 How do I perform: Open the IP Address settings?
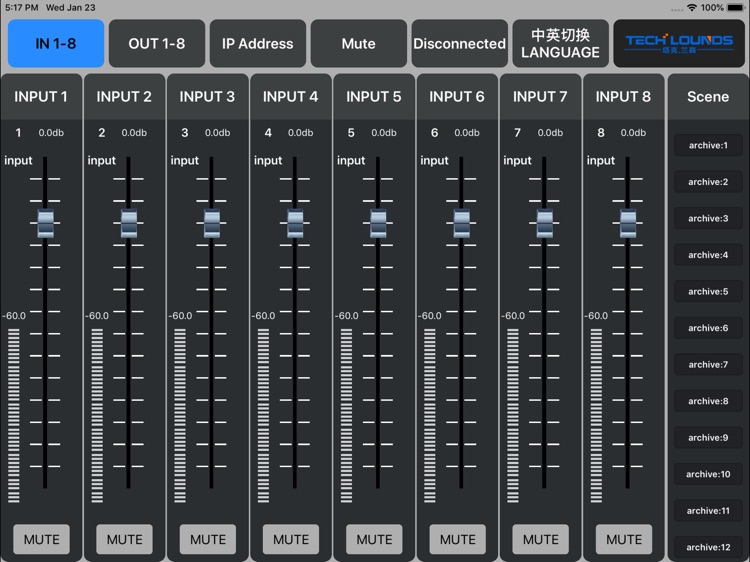(258, 44)
